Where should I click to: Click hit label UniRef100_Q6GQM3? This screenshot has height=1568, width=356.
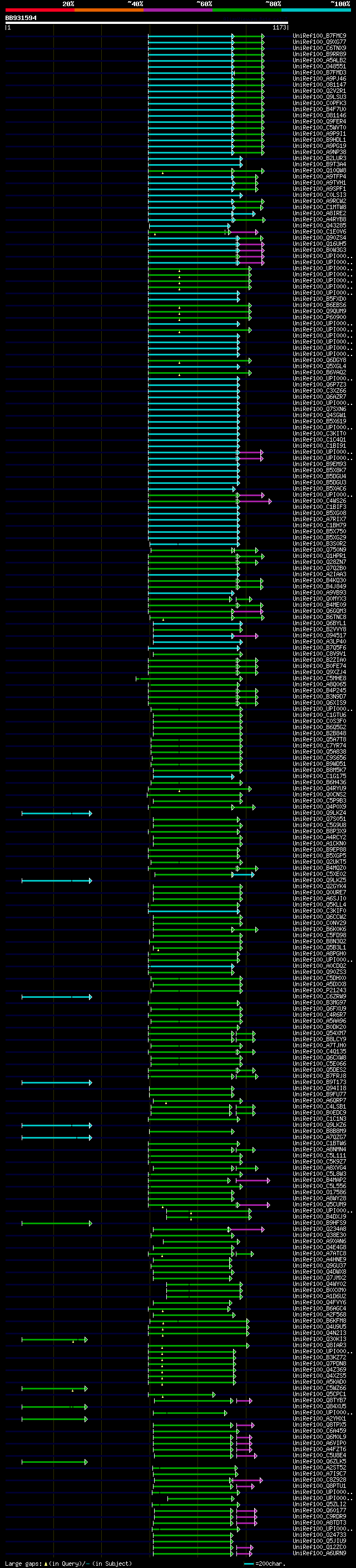(x=319, y=611)
